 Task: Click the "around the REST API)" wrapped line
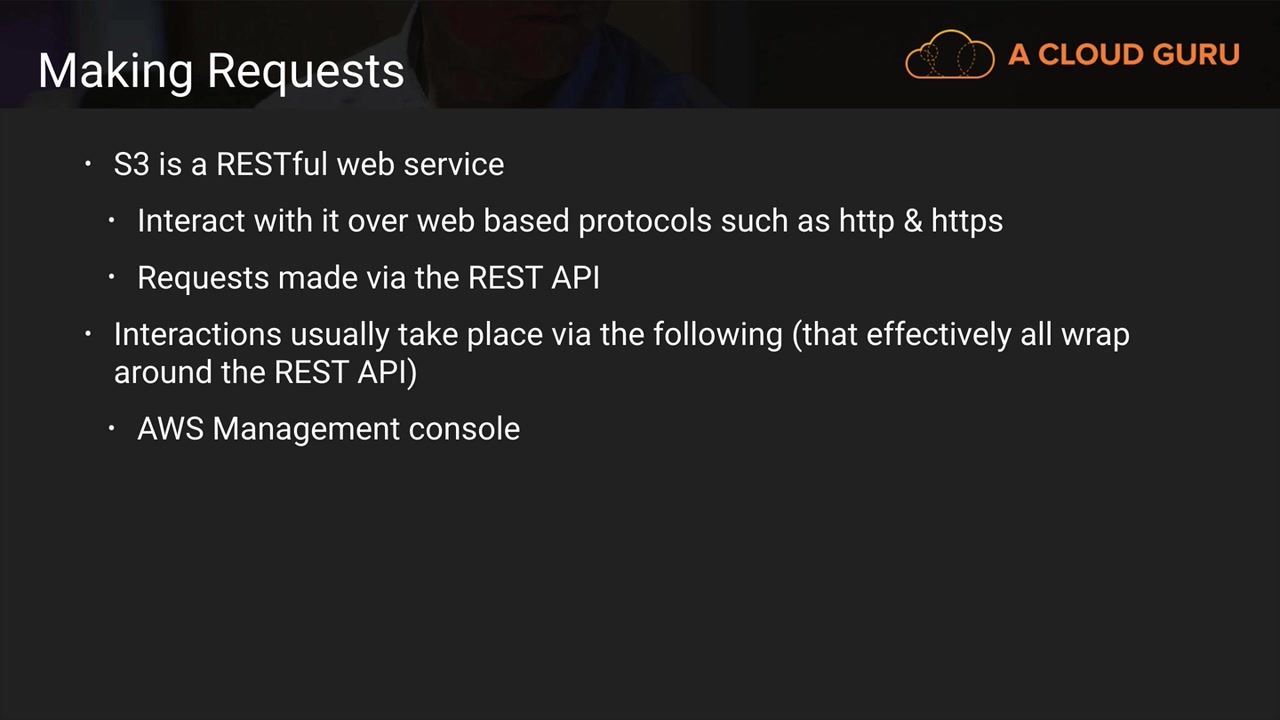(265, 372)
